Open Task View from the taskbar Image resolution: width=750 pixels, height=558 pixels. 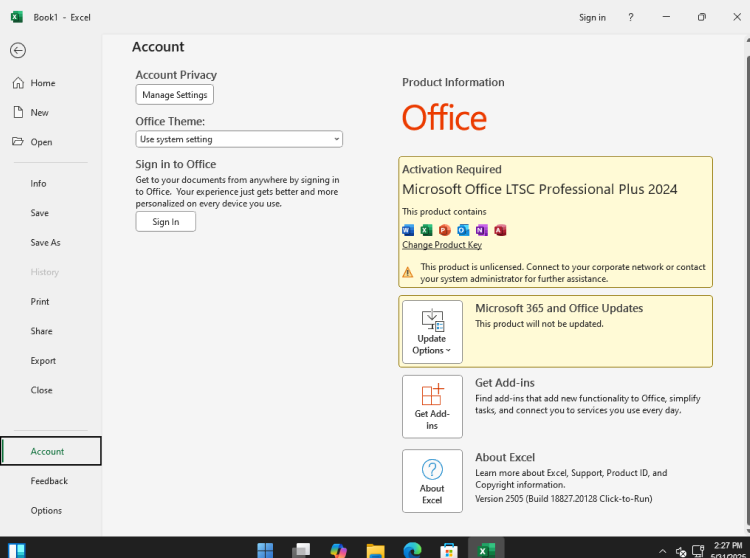[301, 550]
